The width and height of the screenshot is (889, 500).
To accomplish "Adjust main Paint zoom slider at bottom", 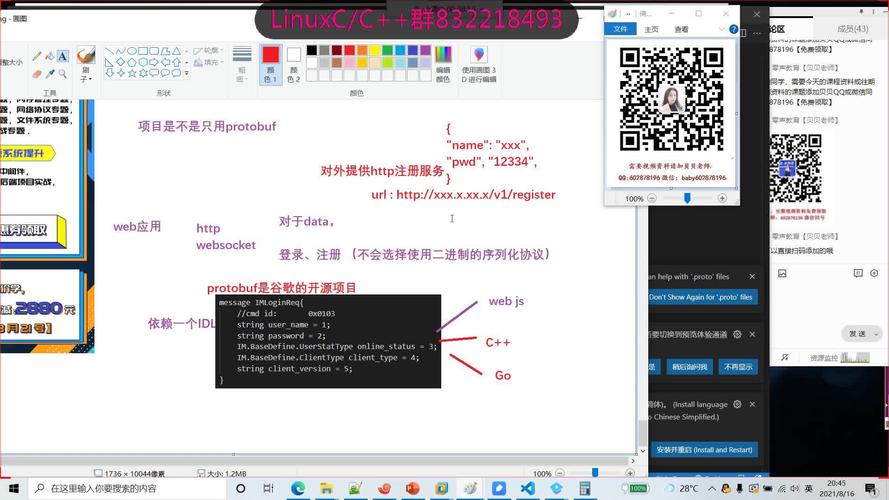I will [x=595, y=472].
